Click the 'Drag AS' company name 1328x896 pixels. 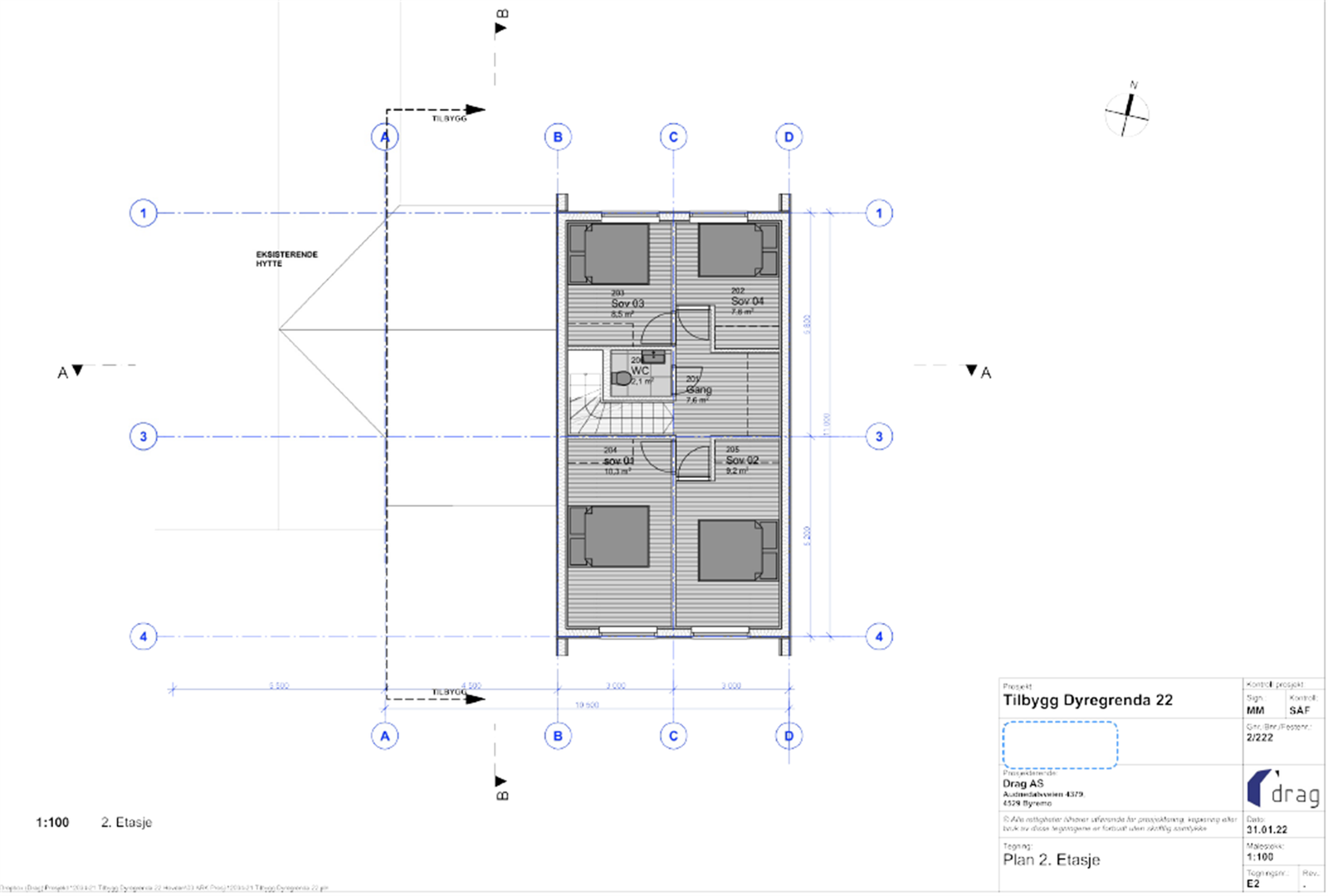1023,783
